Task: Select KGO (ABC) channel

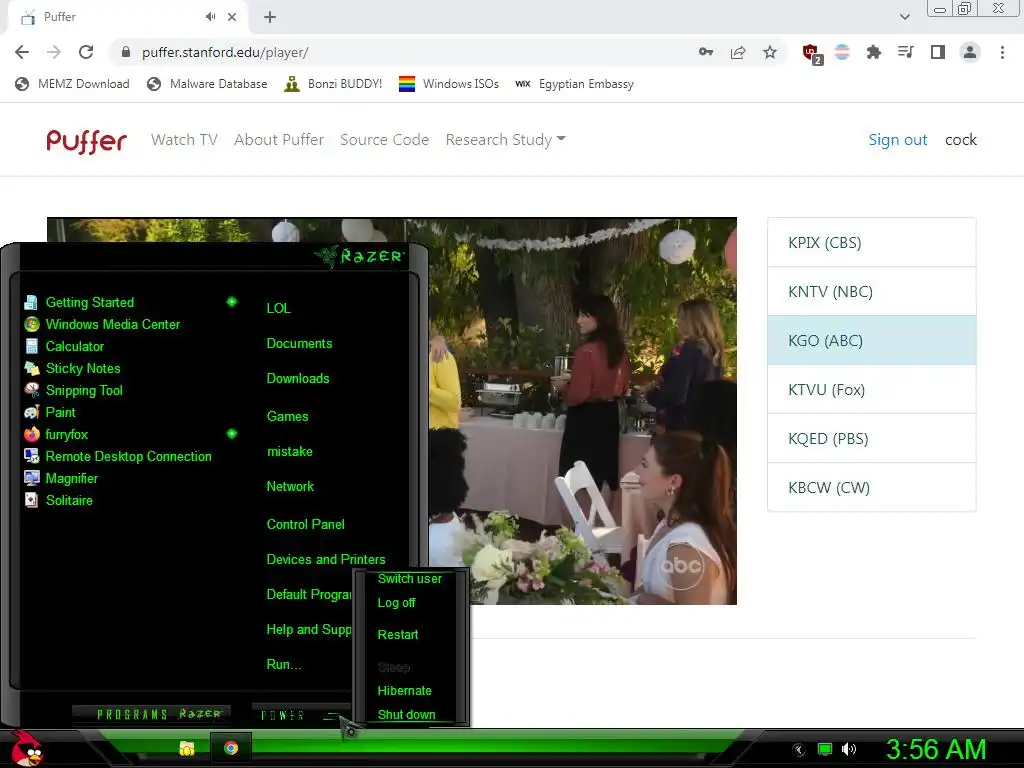Action: (x=872, y=340)
